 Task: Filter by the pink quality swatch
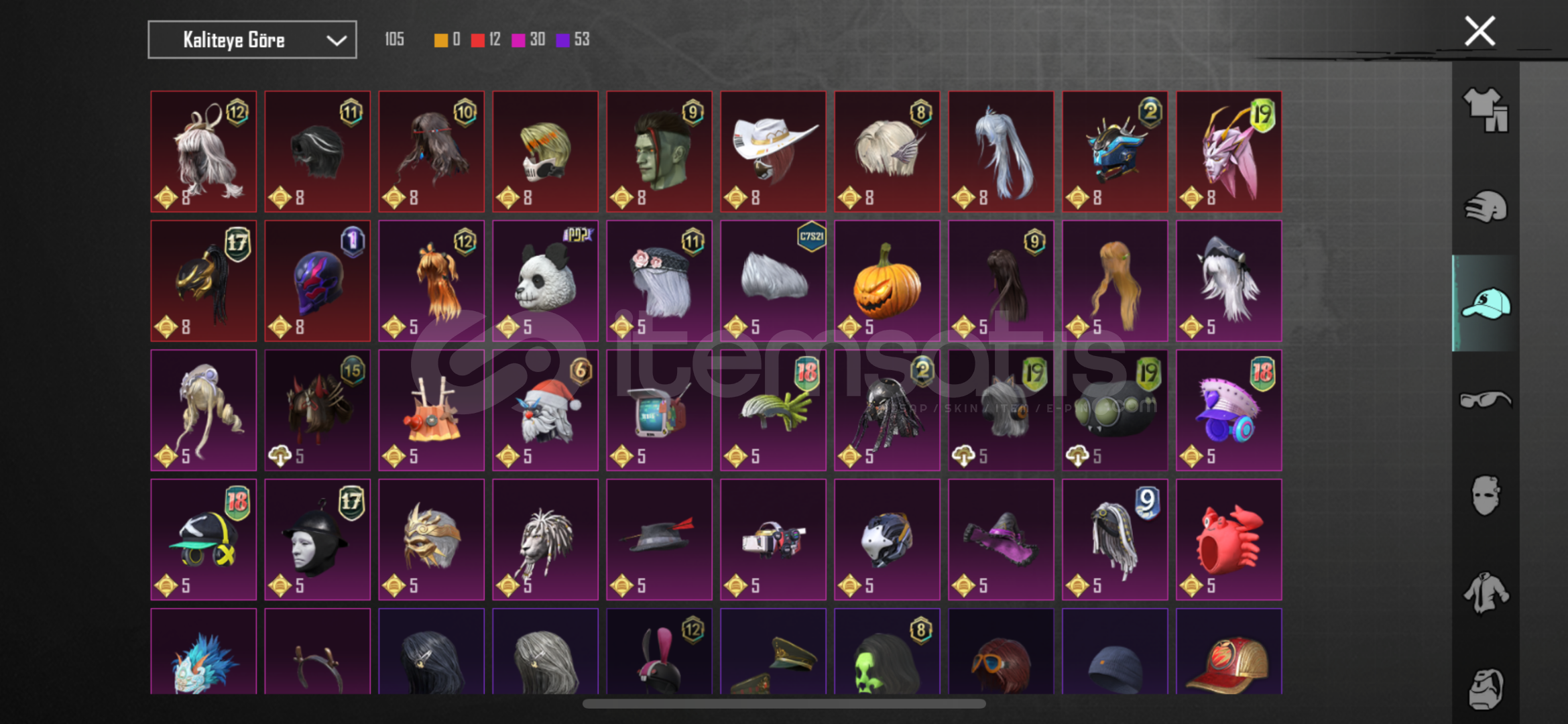point(518,40)
